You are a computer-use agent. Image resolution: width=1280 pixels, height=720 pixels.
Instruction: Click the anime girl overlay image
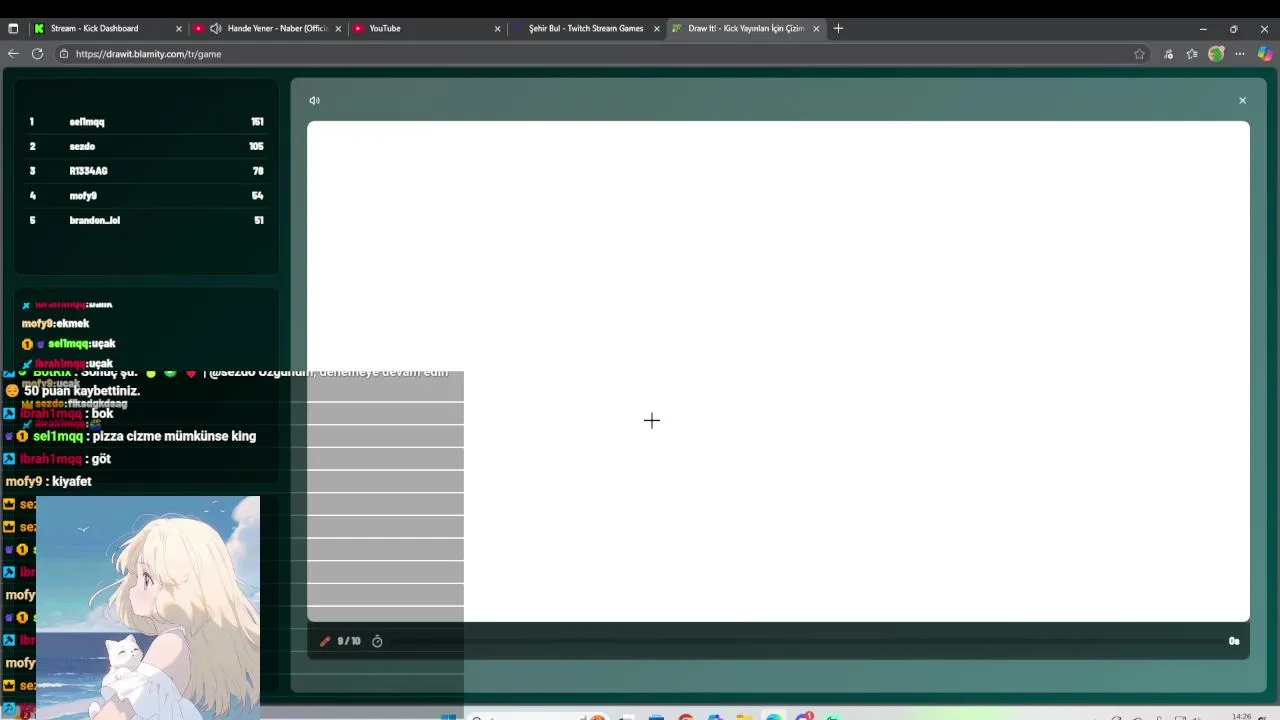coord(148,607)
